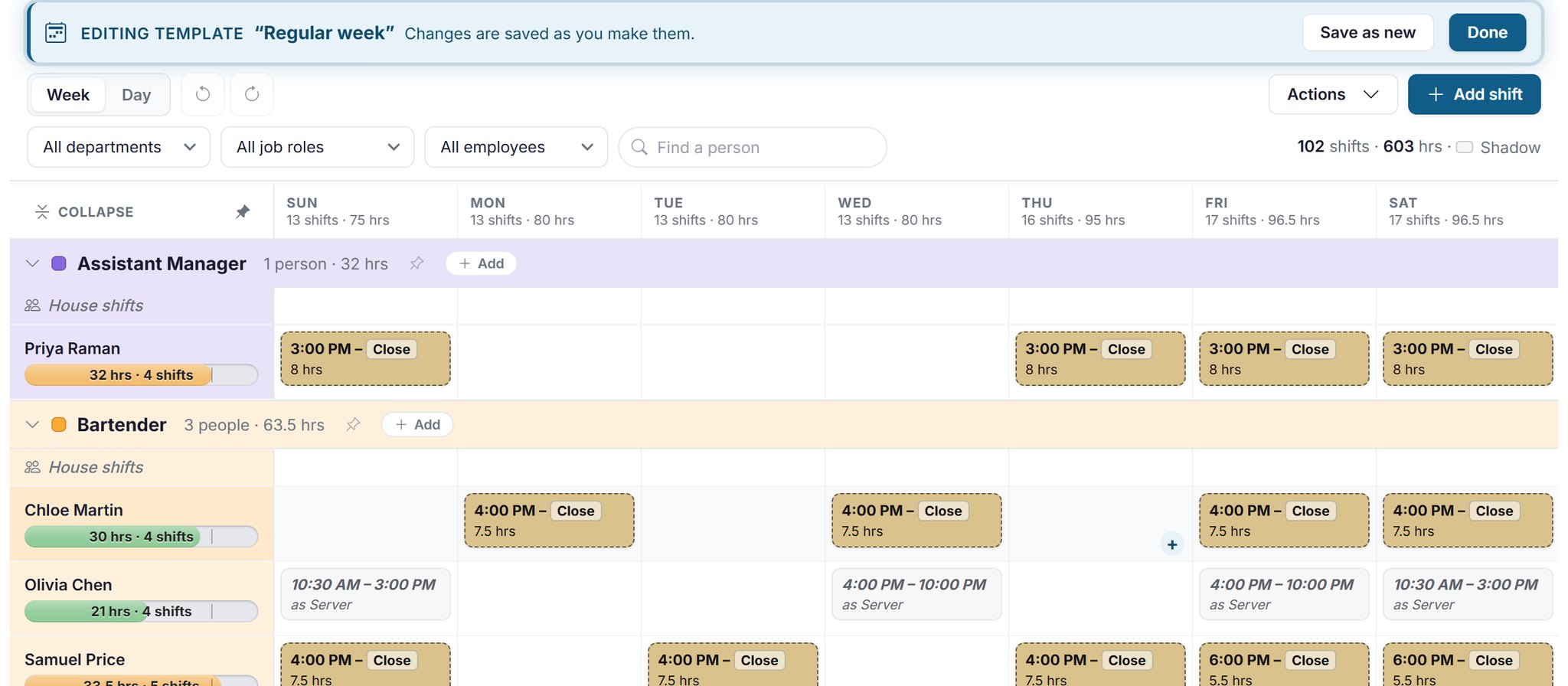Click the Find a person search field

tap(753, 147)
